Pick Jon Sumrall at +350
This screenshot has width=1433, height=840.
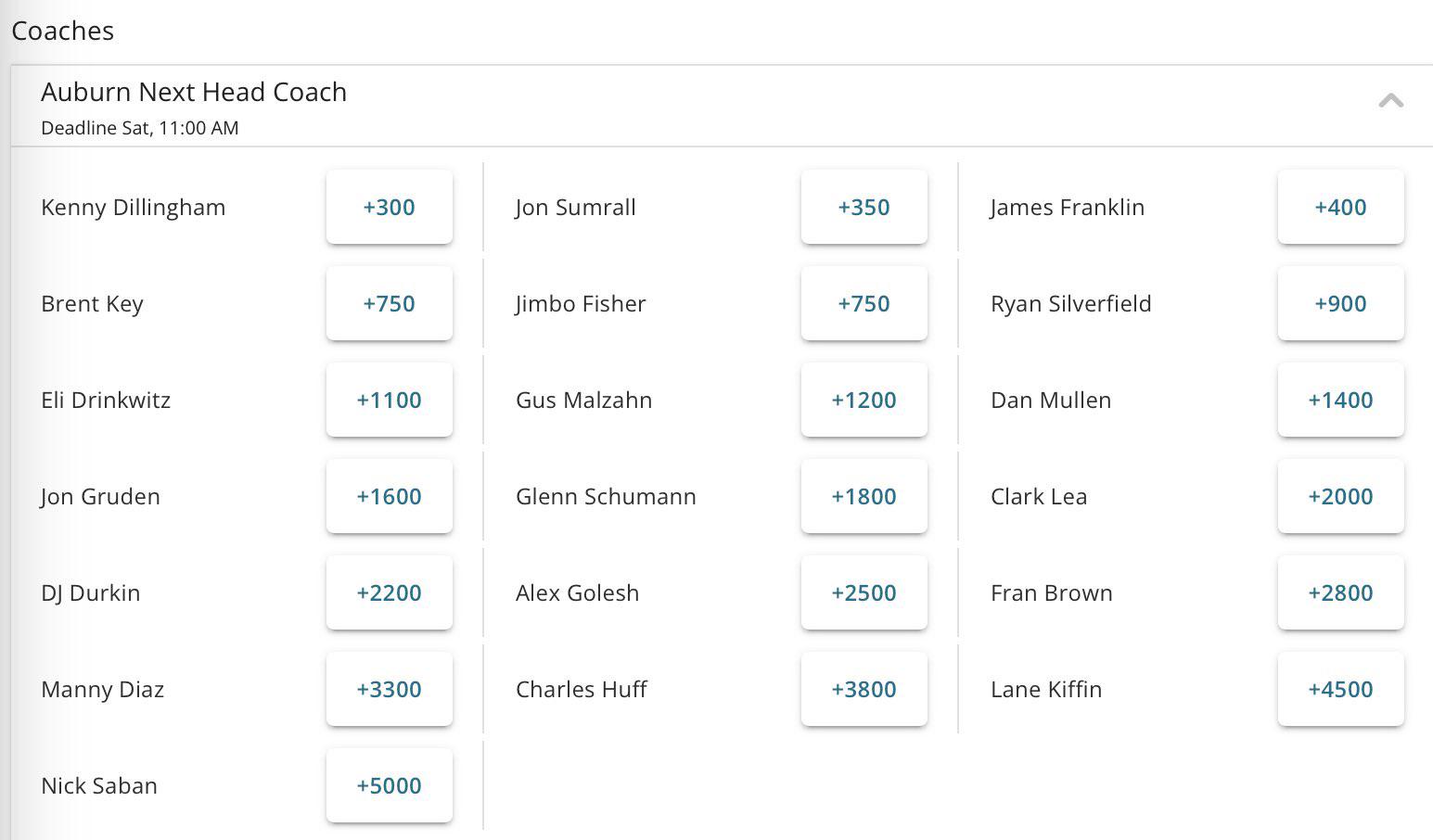click(x=864, y=207)
